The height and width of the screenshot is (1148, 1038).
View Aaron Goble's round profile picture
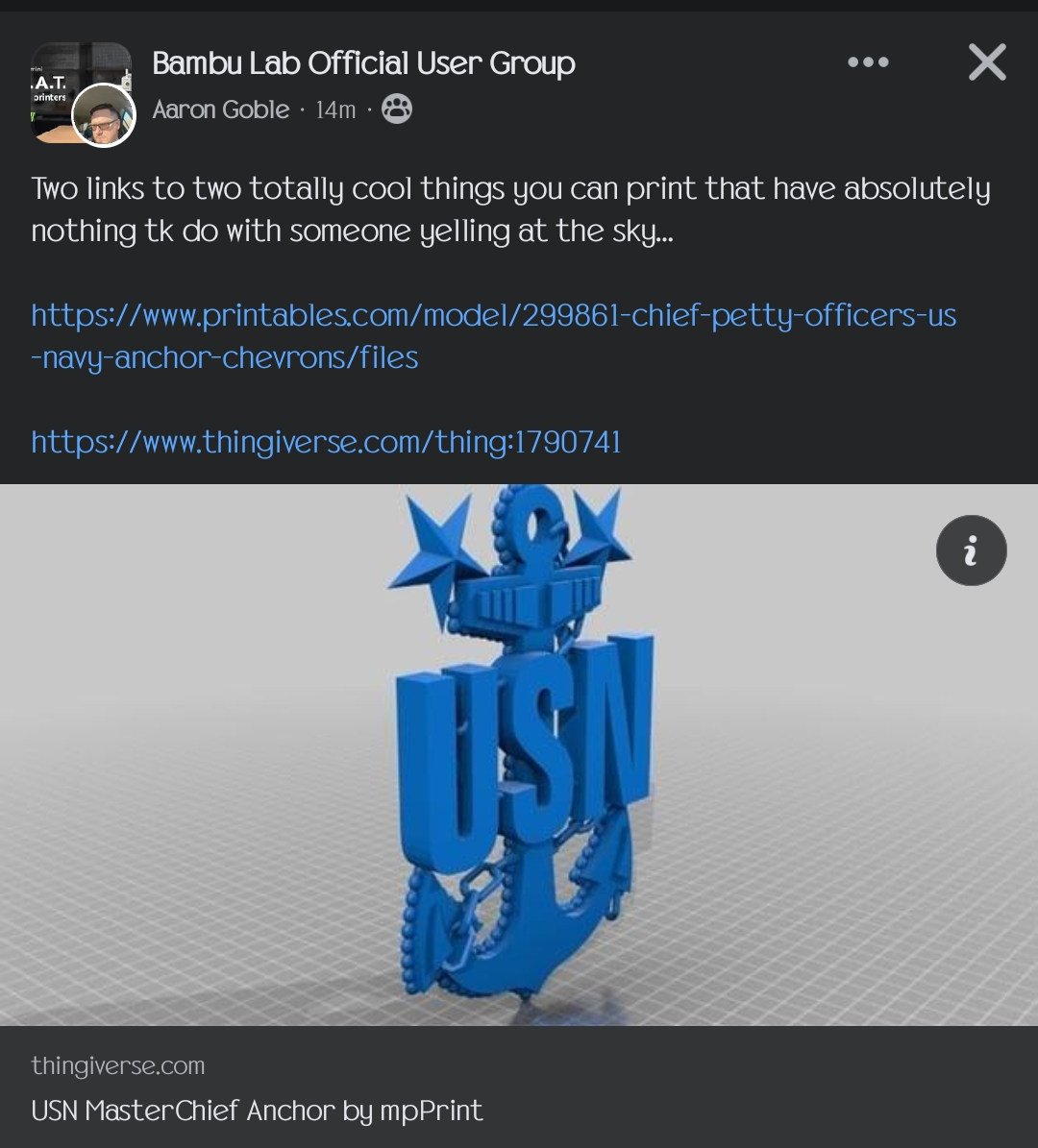(x=103, y=115)
